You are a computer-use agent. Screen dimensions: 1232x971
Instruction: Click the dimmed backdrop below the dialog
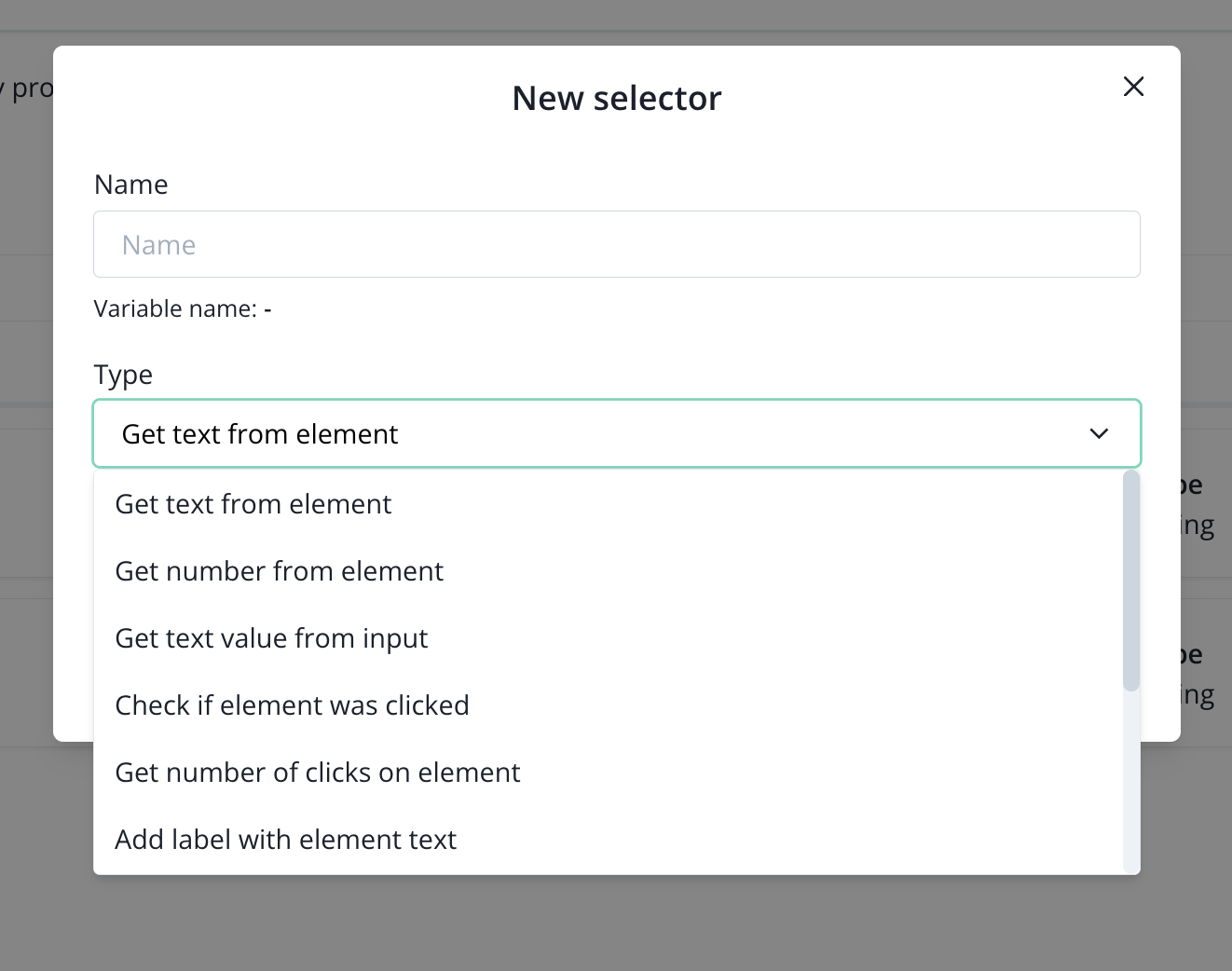pyautogui.click(x=615, y=923)
